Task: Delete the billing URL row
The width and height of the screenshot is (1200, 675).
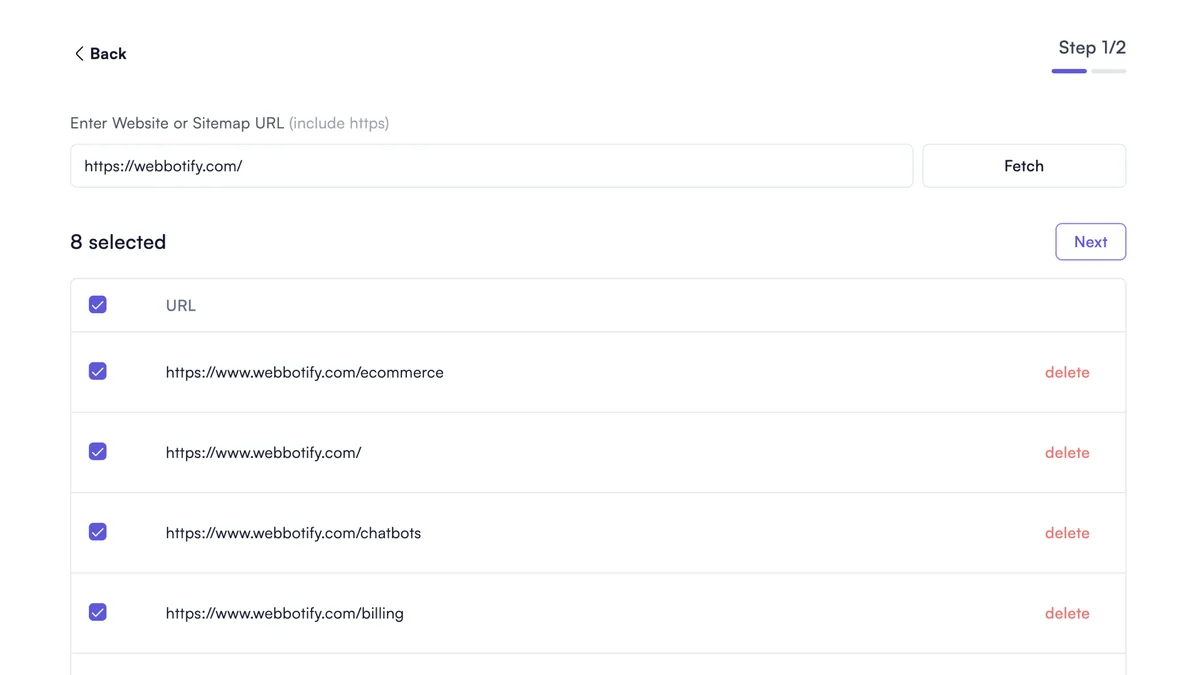Action: coord(1067,613)
